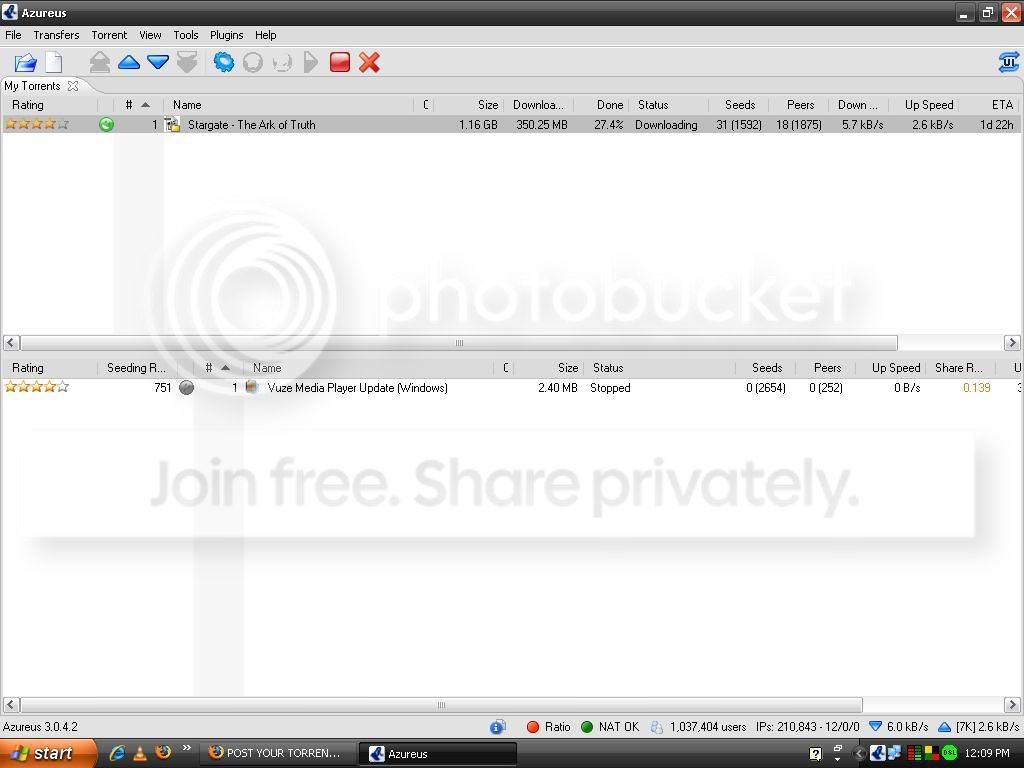The image size is (1024, 768).
Task: Click upload speed blue arrow in status bar
Action: point(944,726)
